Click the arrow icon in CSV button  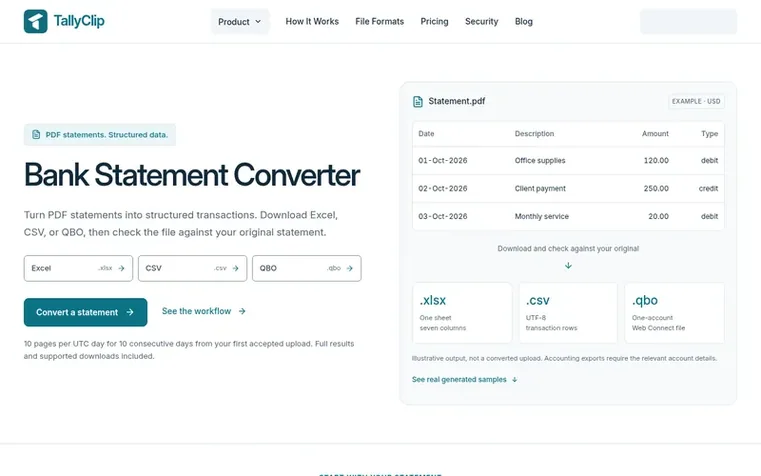(235, 268)
